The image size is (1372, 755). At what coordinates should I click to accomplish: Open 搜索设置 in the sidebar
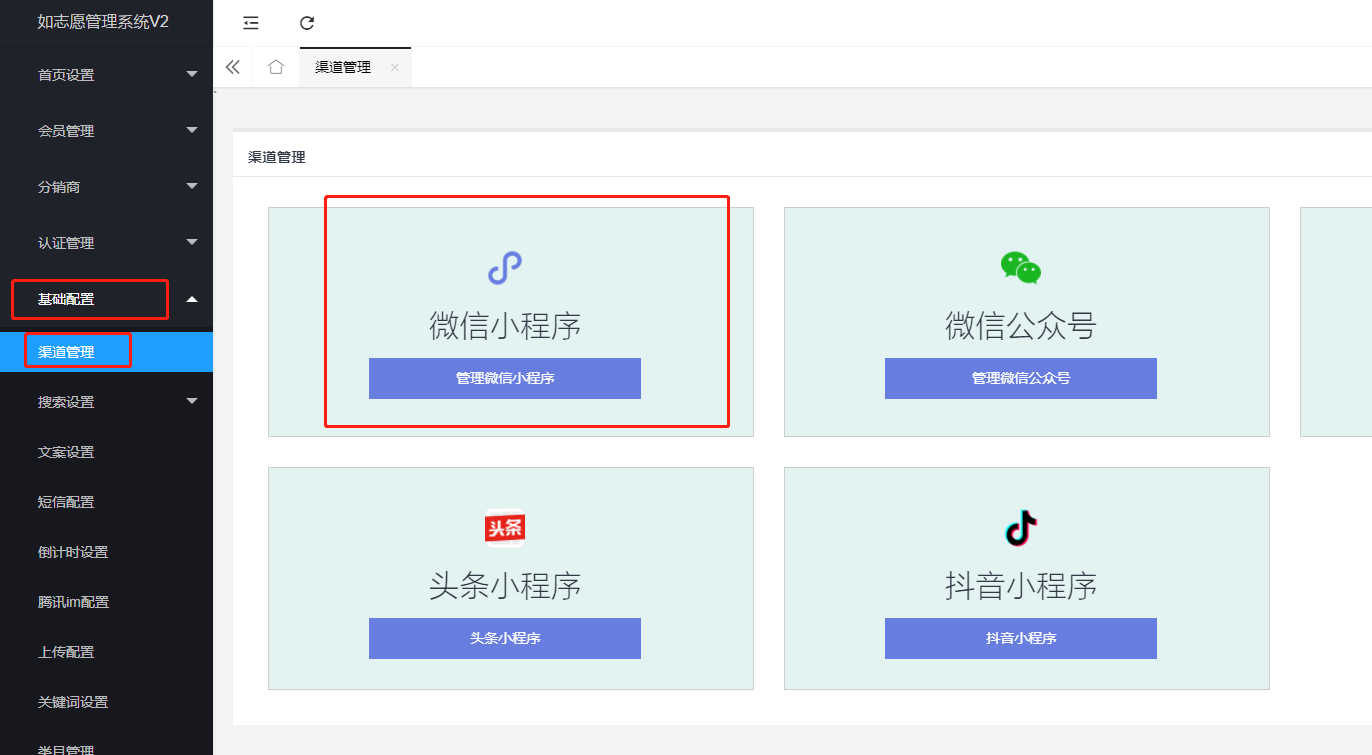pos(66,402)
